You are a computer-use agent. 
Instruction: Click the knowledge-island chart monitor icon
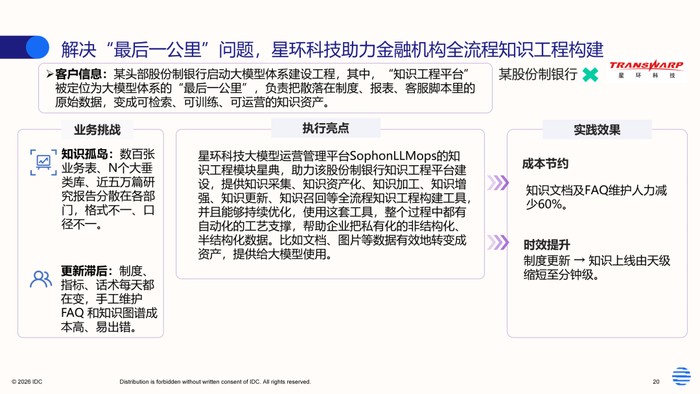coord(43,162)
